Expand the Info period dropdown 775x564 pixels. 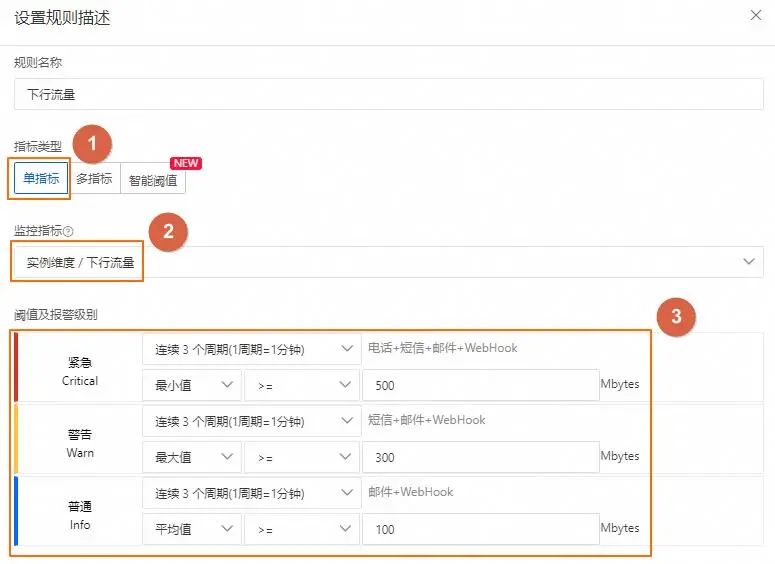tap(251, 493)
